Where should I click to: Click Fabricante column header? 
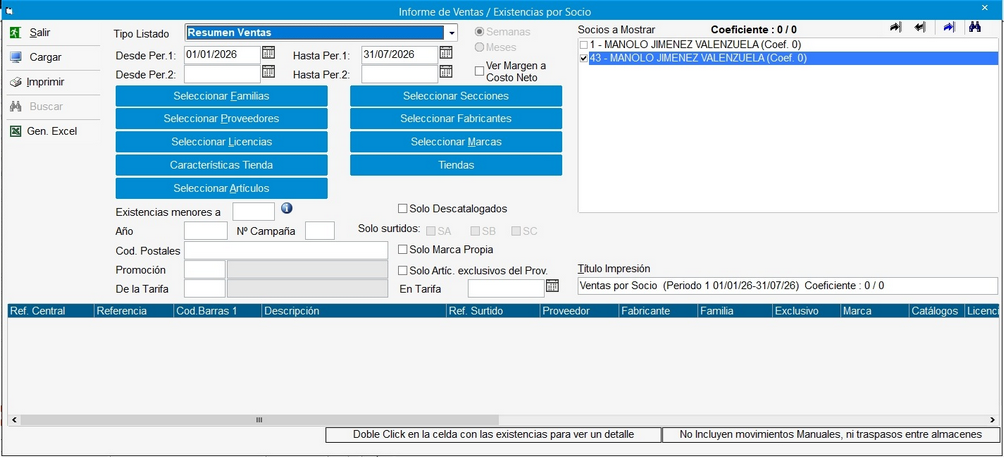(658, 310)
